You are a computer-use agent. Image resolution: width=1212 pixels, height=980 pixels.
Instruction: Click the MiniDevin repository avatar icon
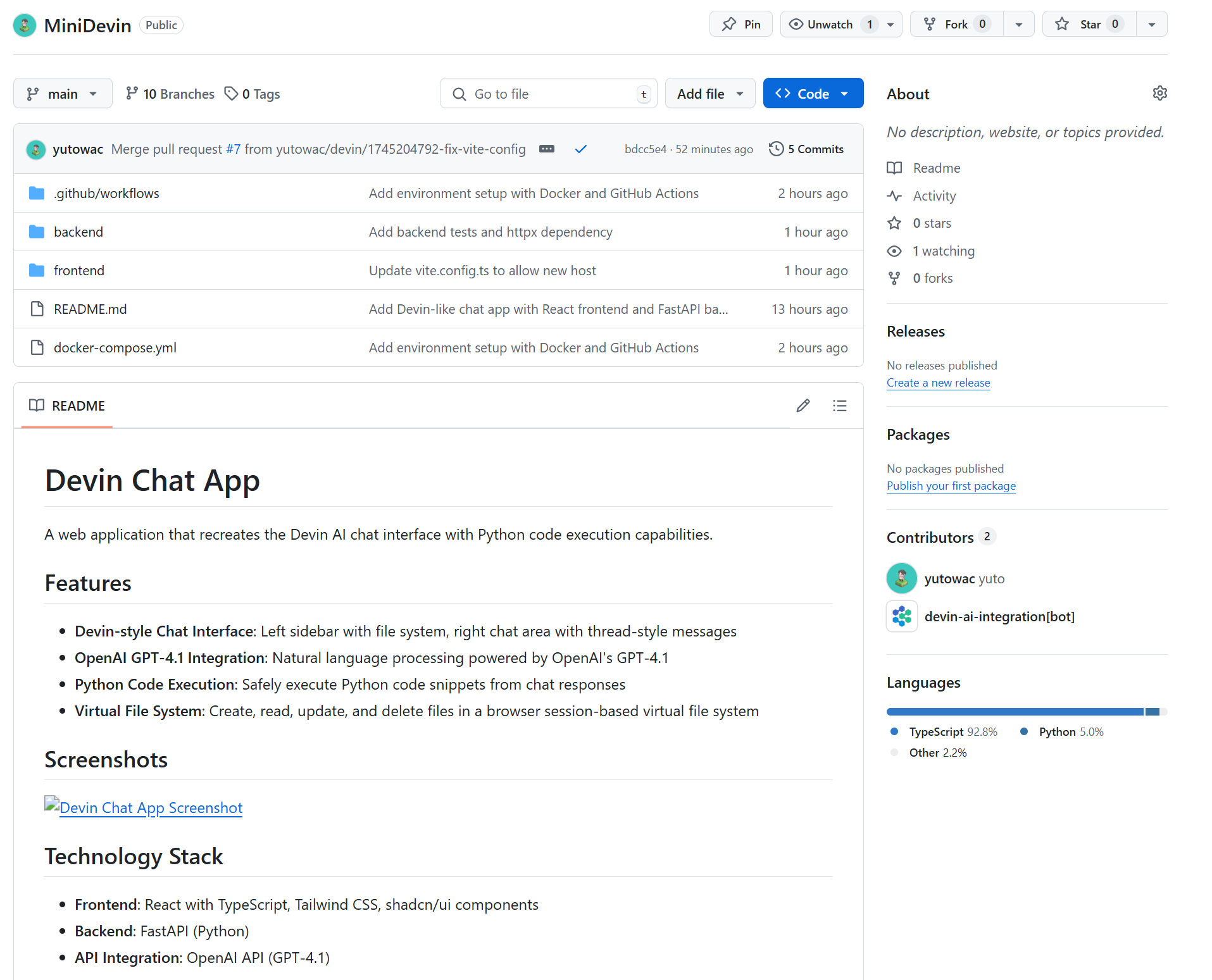25,25
